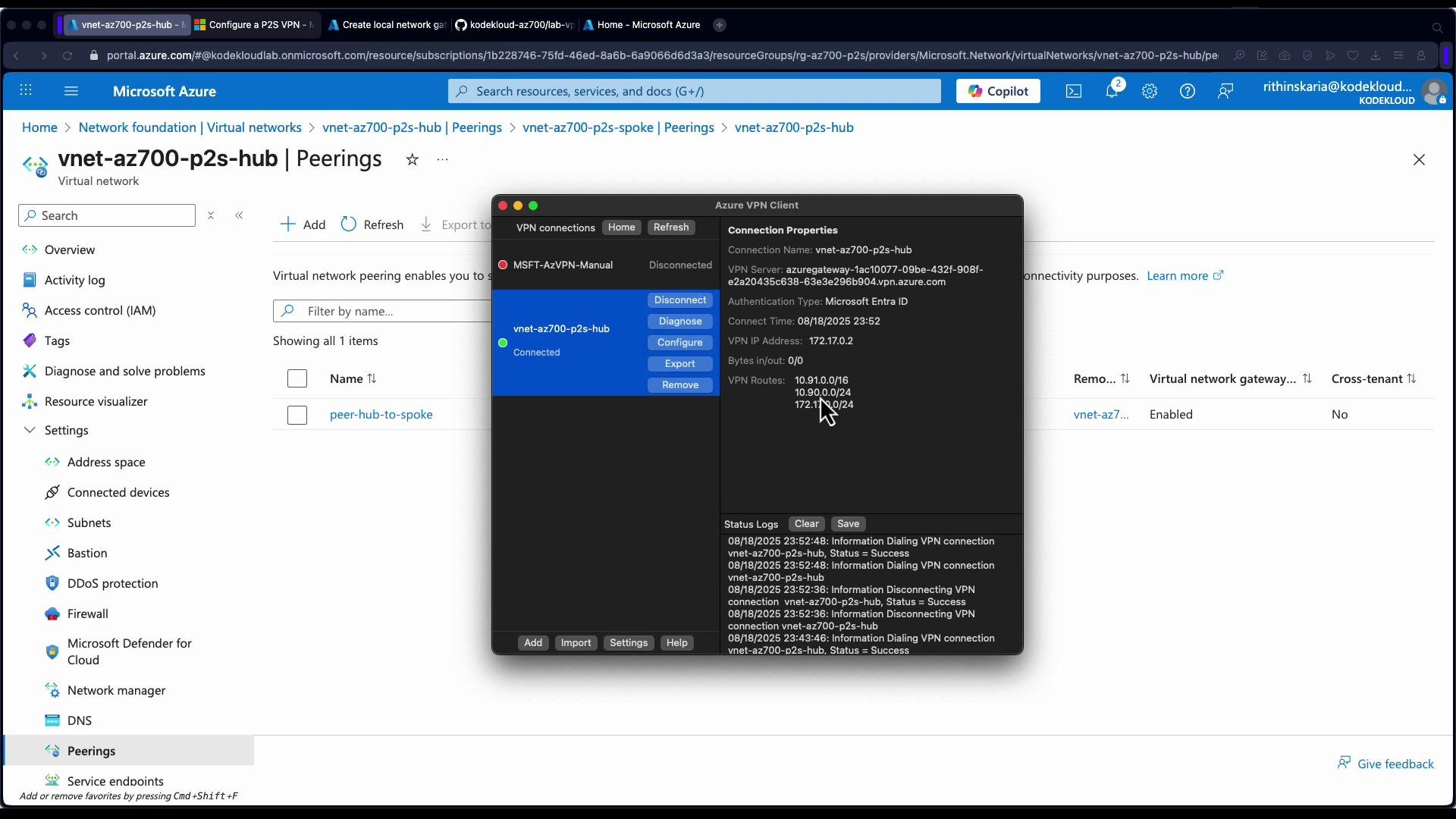Switch to the Configure a P2S VPN browser tab
This screenshot has height=819, width=1456.
256,25
